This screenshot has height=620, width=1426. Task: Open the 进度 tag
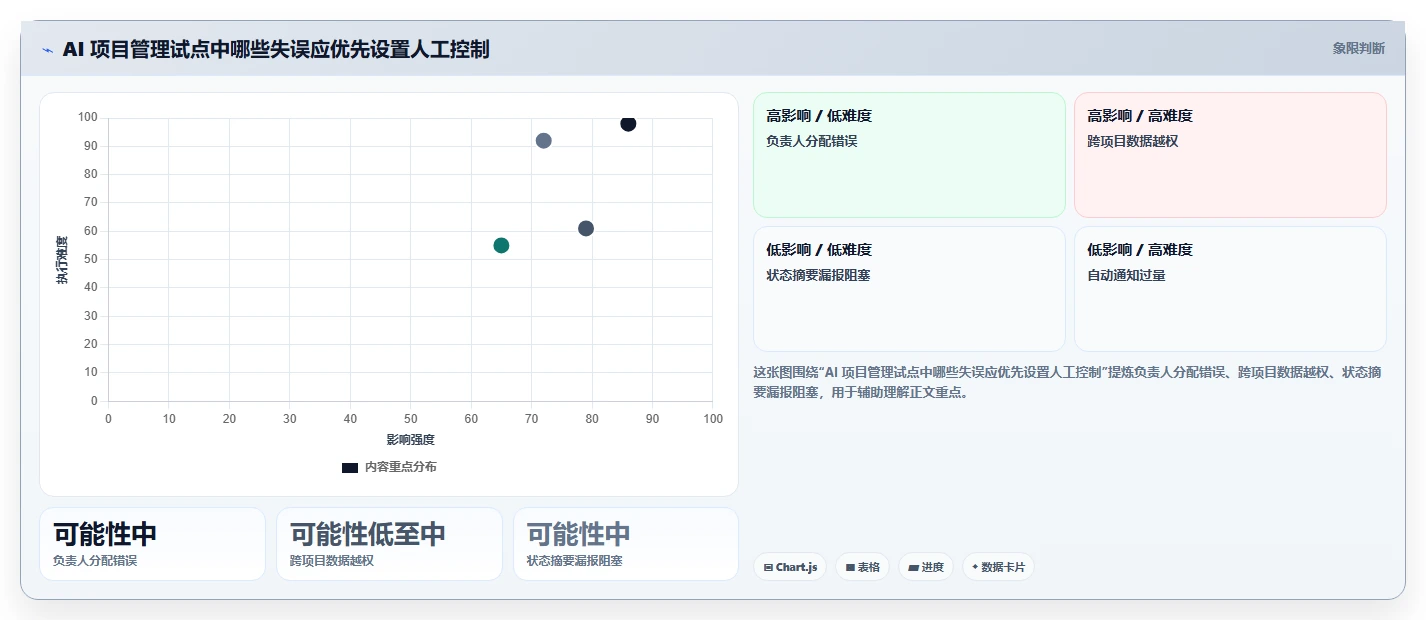(926, 567)
